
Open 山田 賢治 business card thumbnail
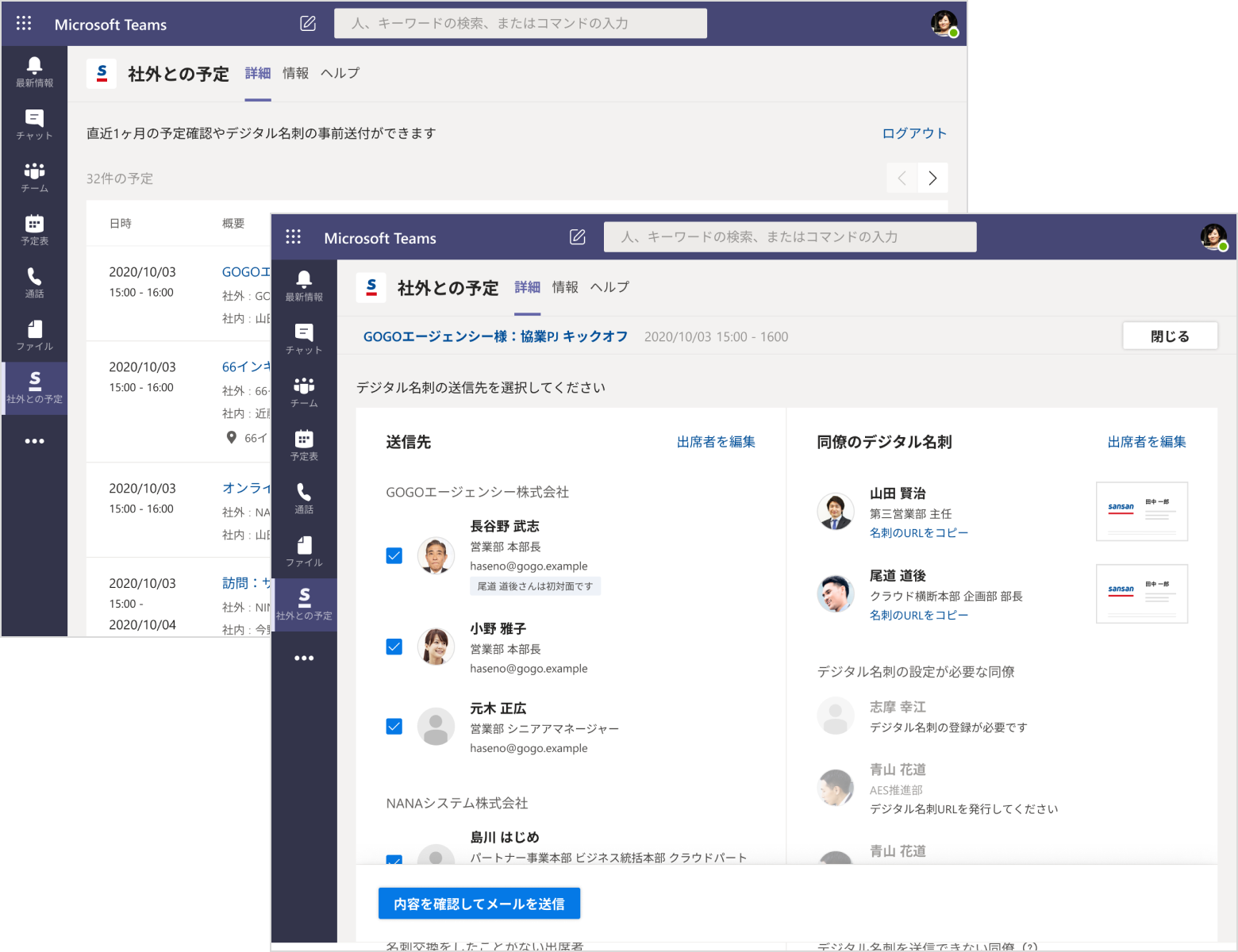(1142, 512)
